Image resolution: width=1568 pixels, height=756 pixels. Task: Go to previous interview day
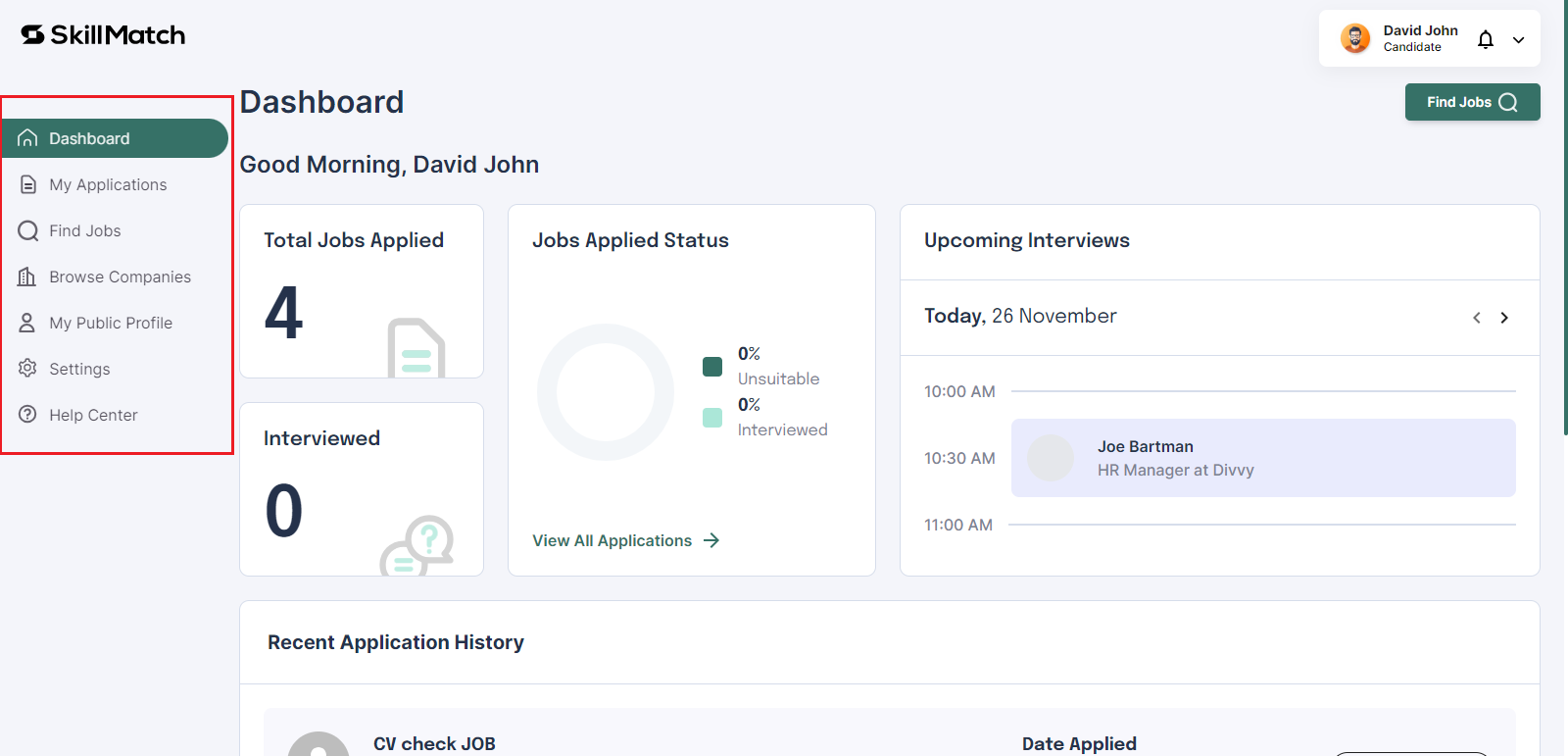1477,318
